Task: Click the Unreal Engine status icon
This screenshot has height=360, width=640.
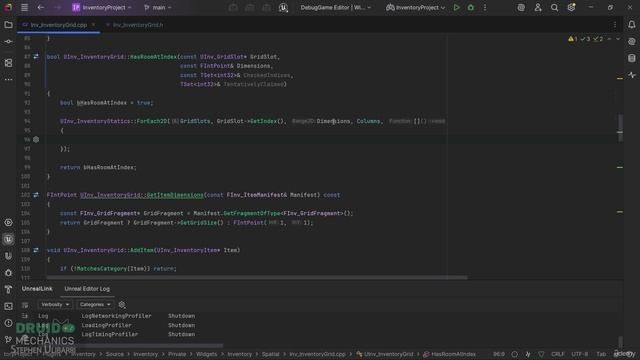Action: 283,7
